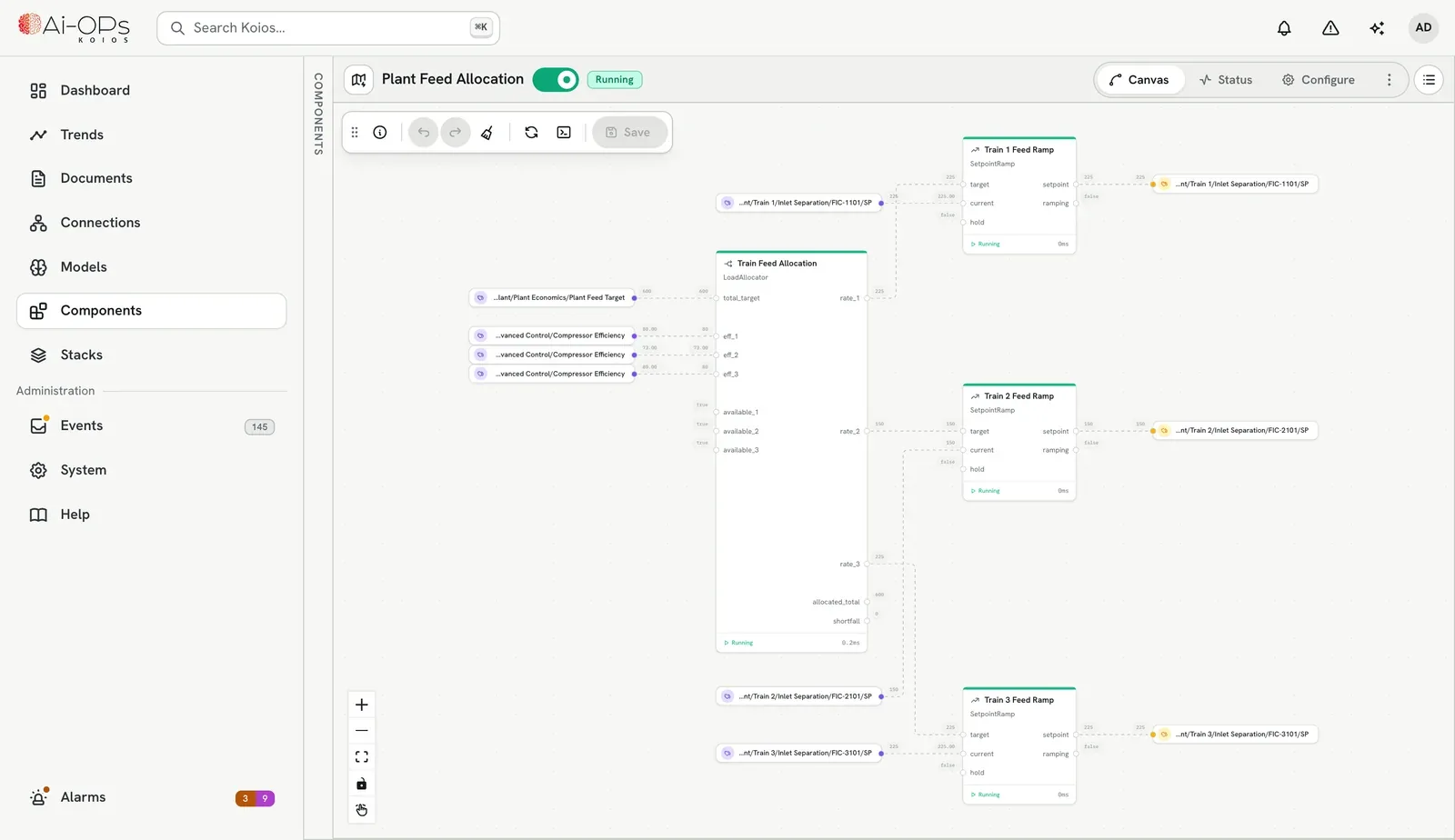This screenshot has width=1455, height=840.
Task: Click the info icon in canvas toolbar
Action: pyautogui.click(x=380, y=133)
